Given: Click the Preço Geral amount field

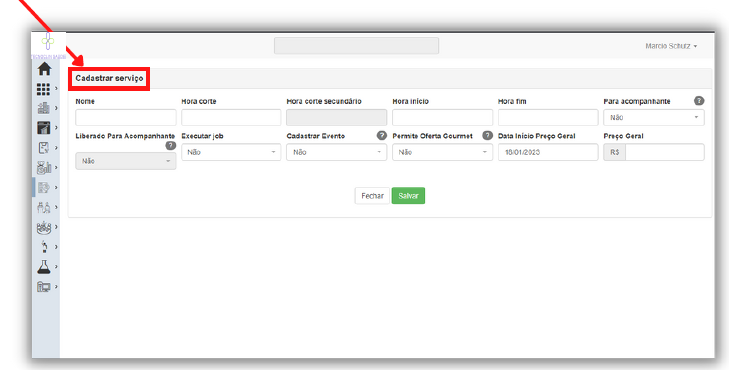Looking at the screenshot, I should tap(664, 152).
